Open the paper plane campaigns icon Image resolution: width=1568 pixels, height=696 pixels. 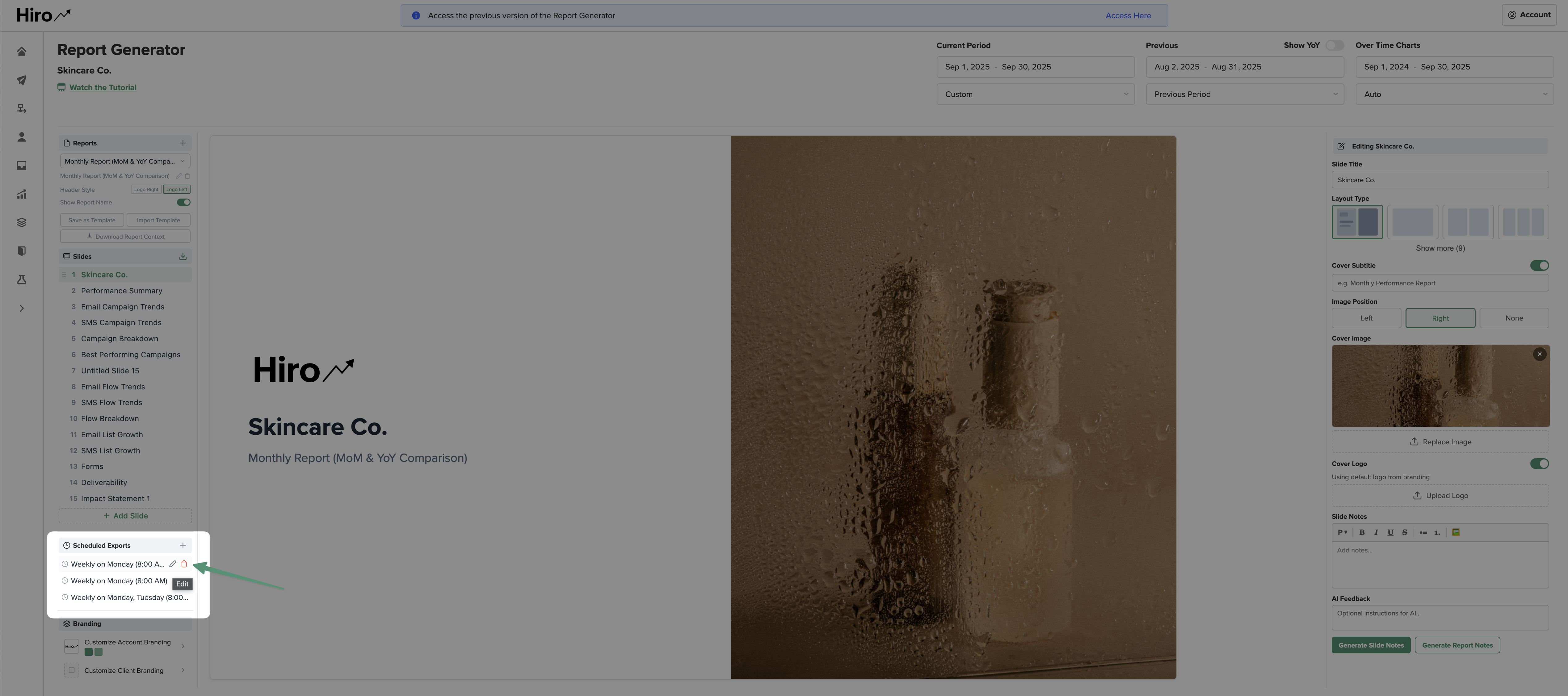21,80
